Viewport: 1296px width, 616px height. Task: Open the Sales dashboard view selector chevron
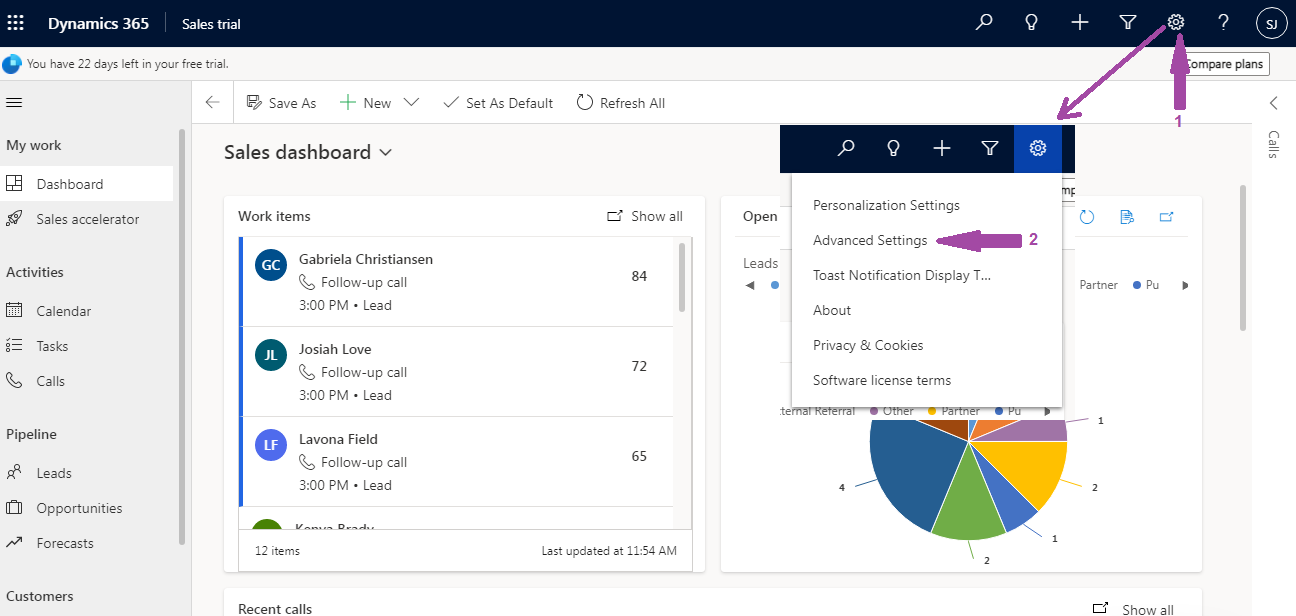click(x=386, y=153)
